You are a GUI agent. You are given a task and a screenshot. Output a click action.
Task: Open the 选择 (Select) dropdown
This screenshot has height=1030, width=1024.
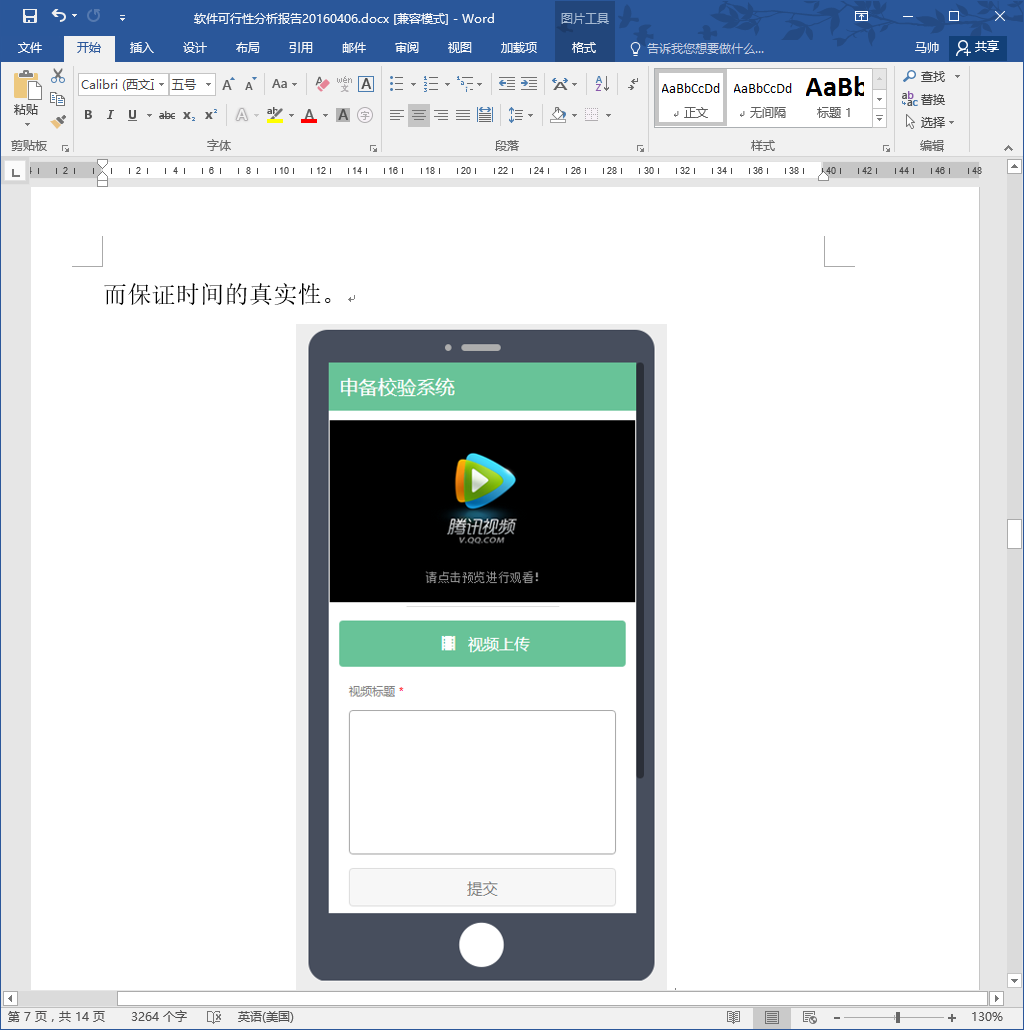click(x=929, y=122)
